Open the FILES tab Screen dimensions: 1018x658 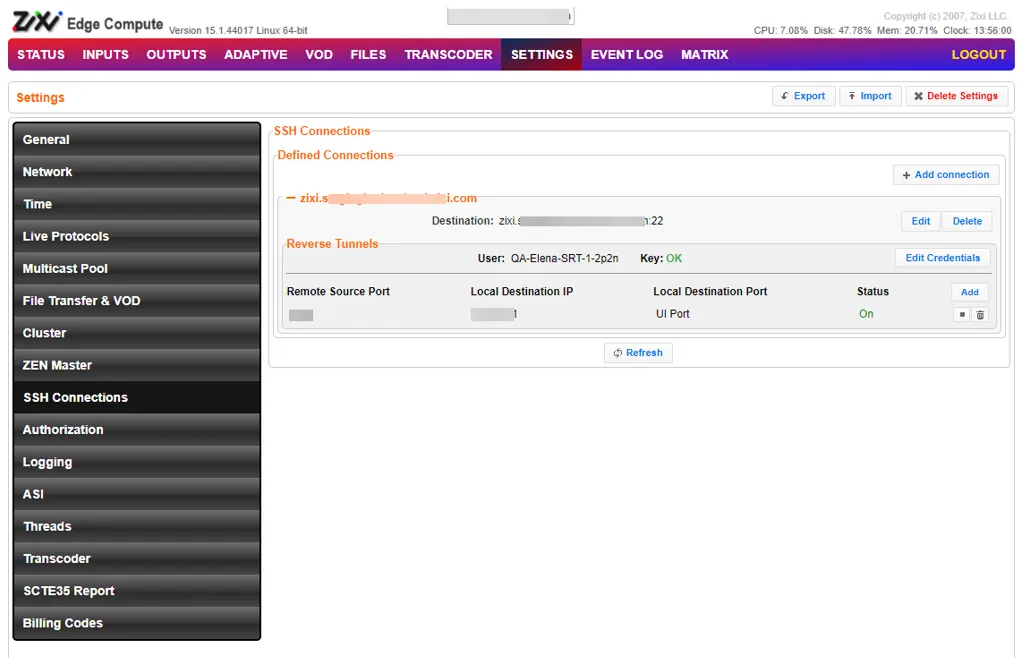pos(368,55)
